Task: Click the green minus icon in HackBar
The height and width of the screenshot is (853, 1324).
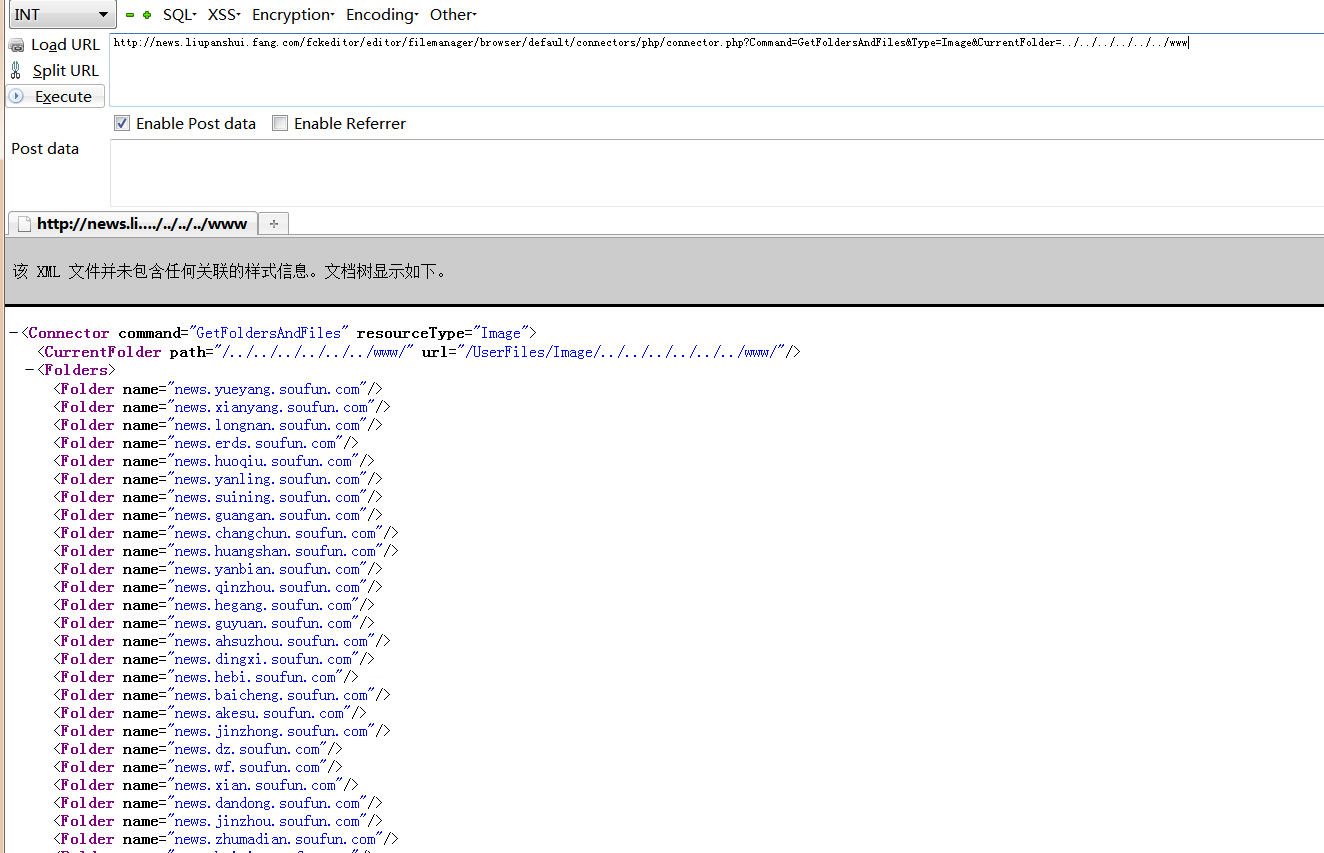Action: [x=130, y=15]
